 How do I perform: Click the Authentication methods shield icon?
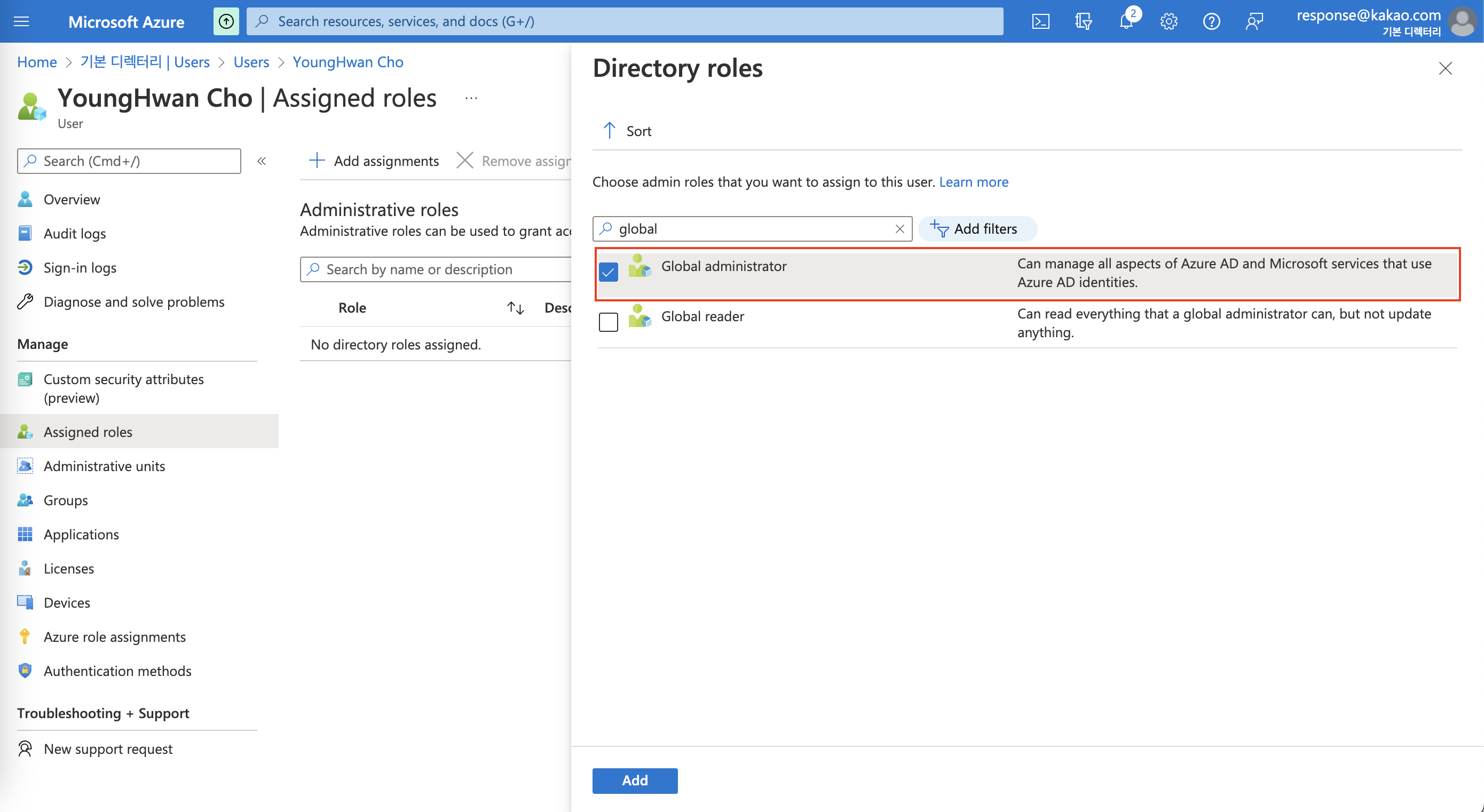click(25, 670)
